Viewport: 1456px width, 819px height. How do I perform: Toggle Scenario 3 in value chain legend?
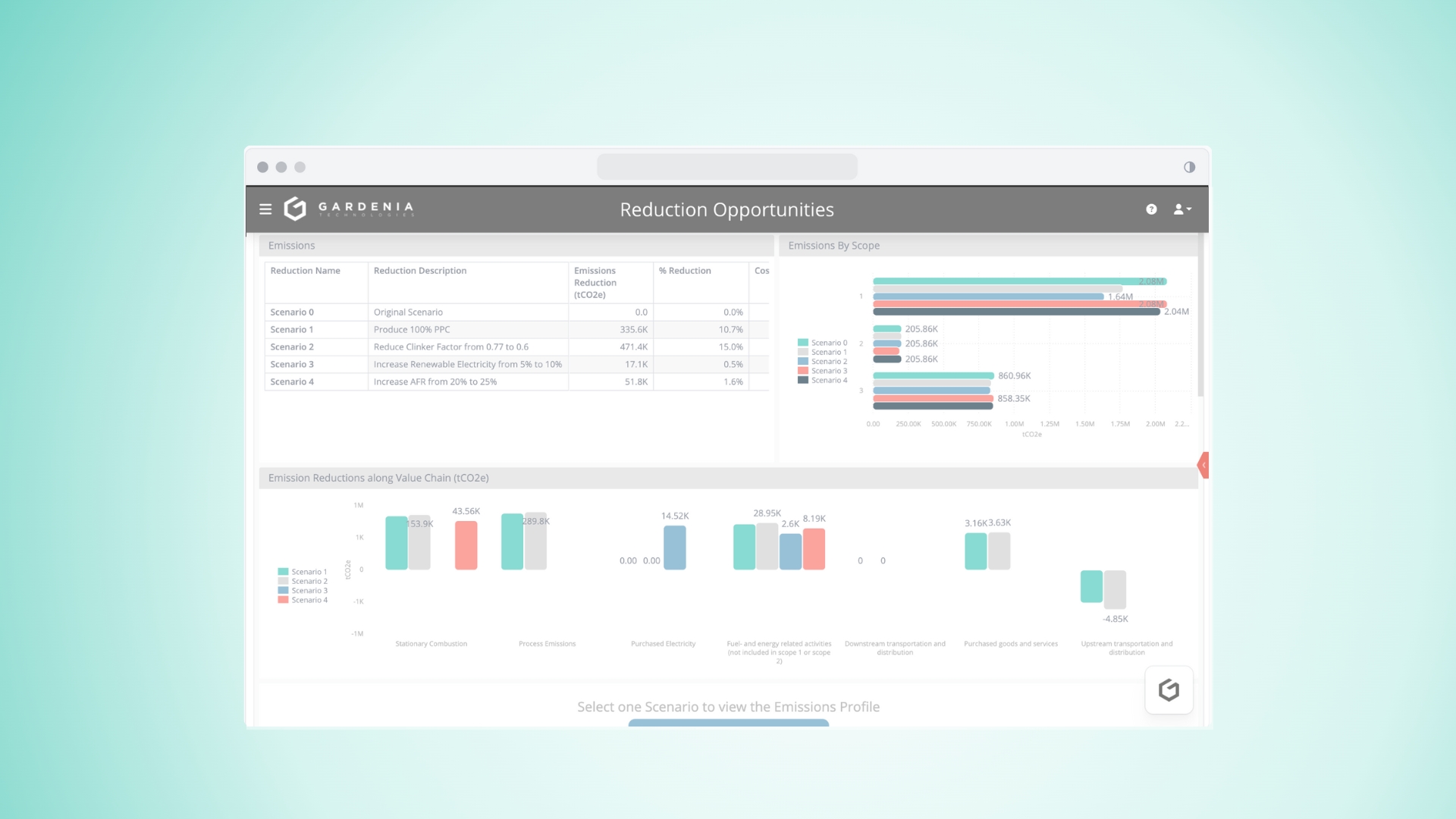pos(303,591)
